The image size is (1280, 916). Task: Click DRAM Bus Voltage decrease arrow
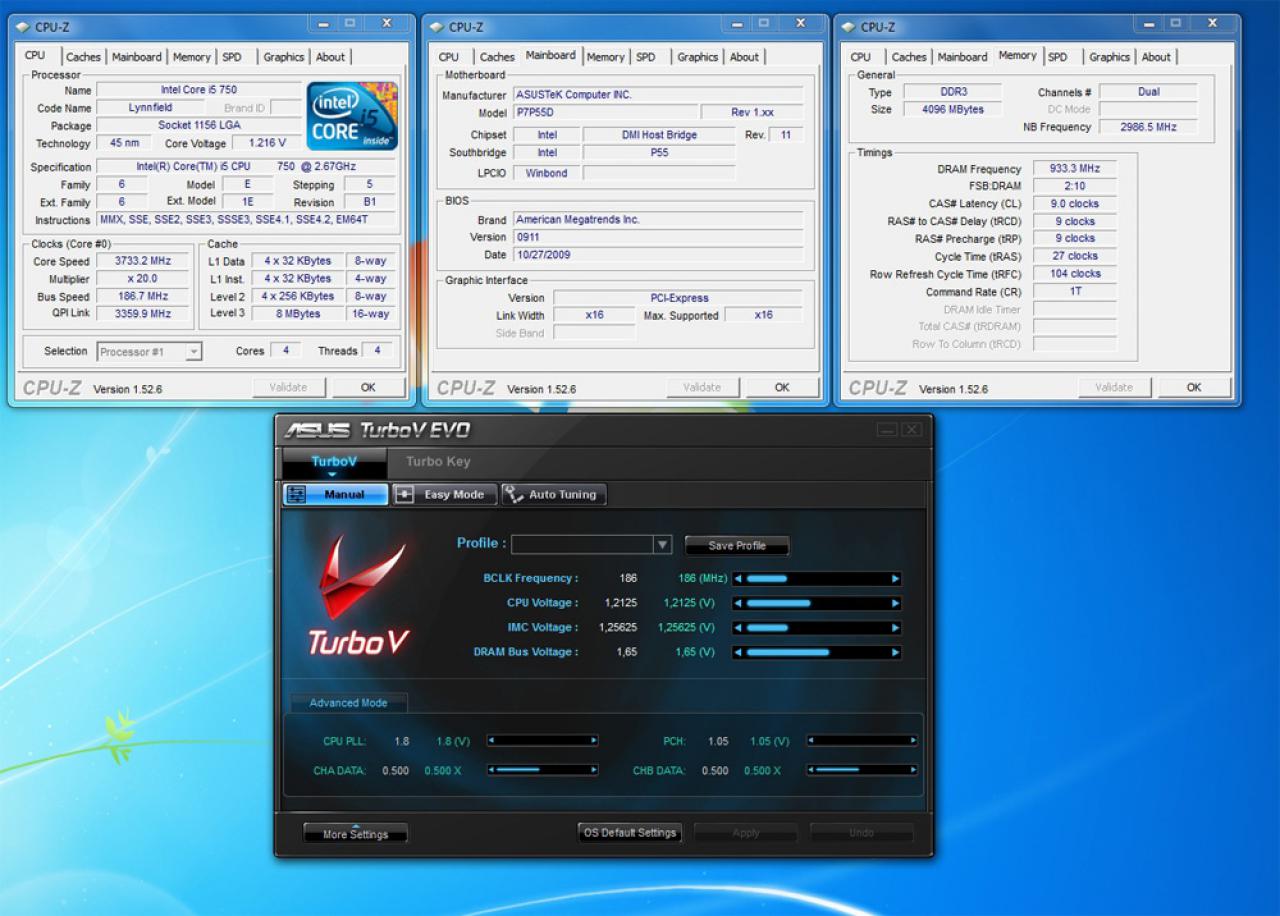[x=738, y=652]
